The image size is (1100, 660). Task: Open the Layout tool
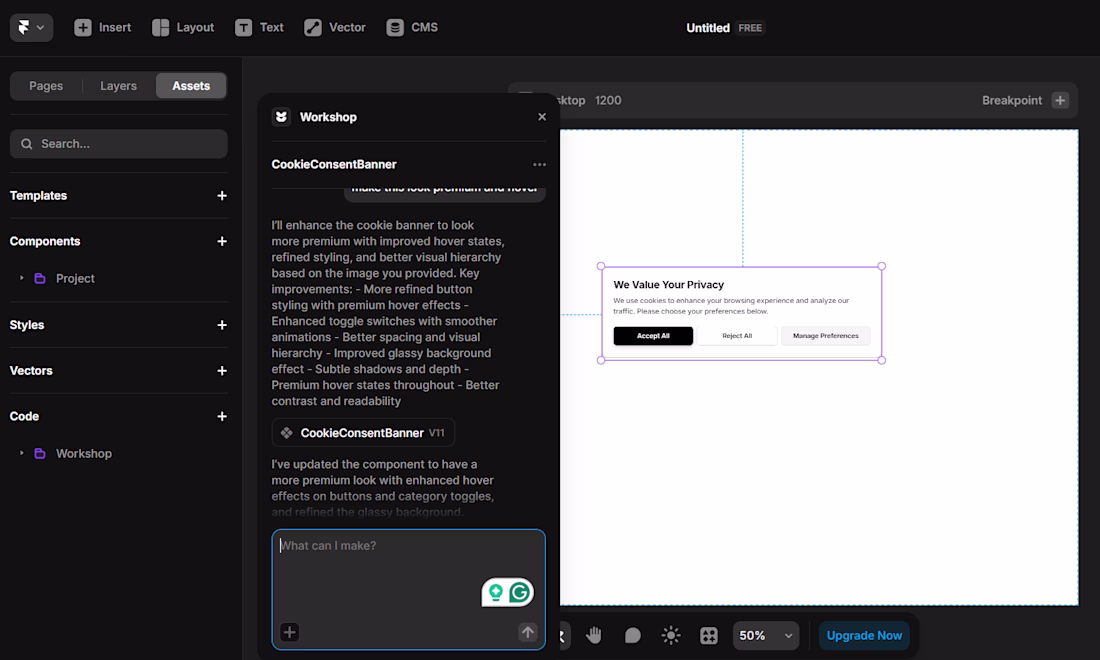(183, 27)
